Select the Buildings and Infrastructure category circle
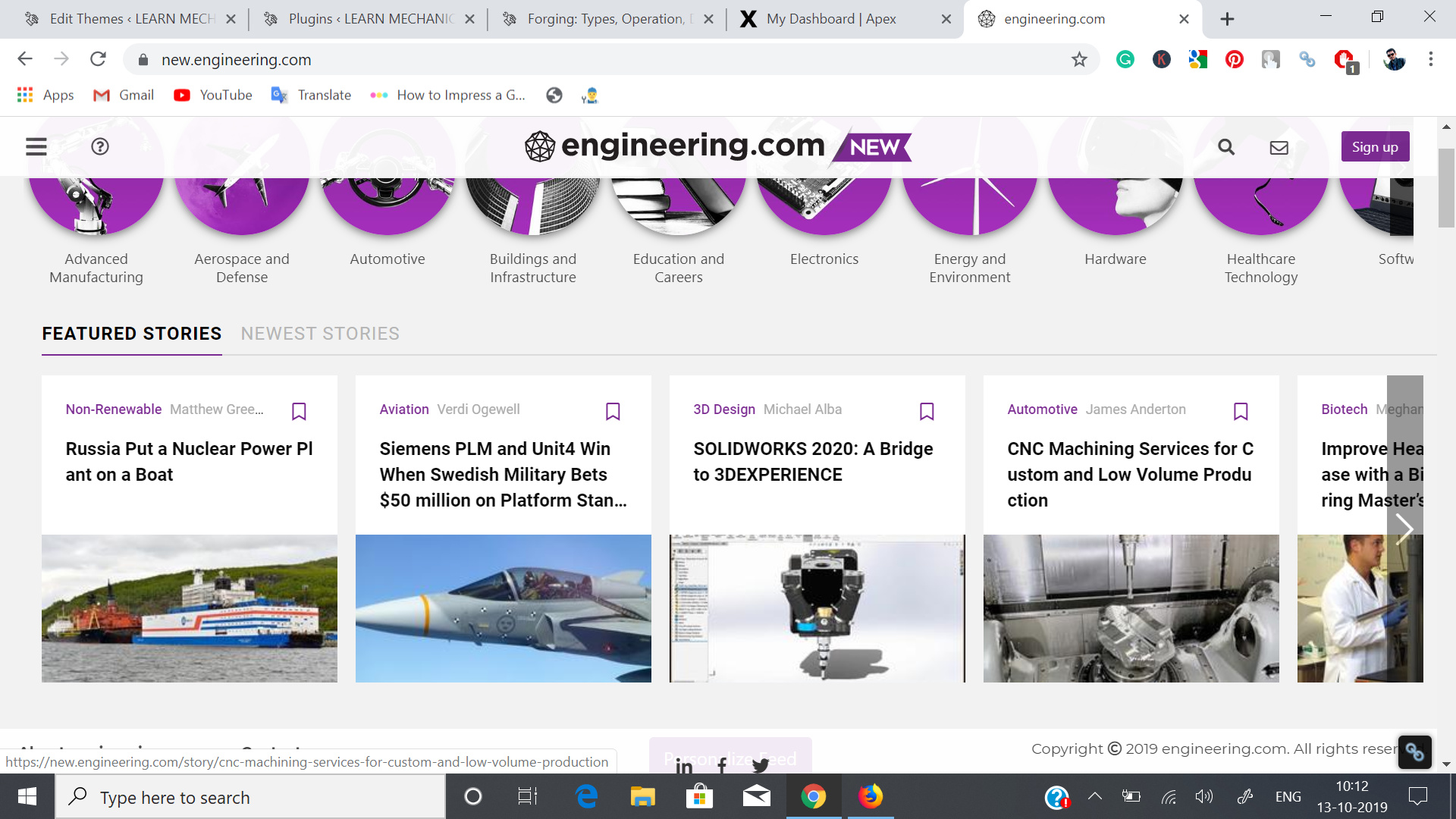 click(533, 205)
